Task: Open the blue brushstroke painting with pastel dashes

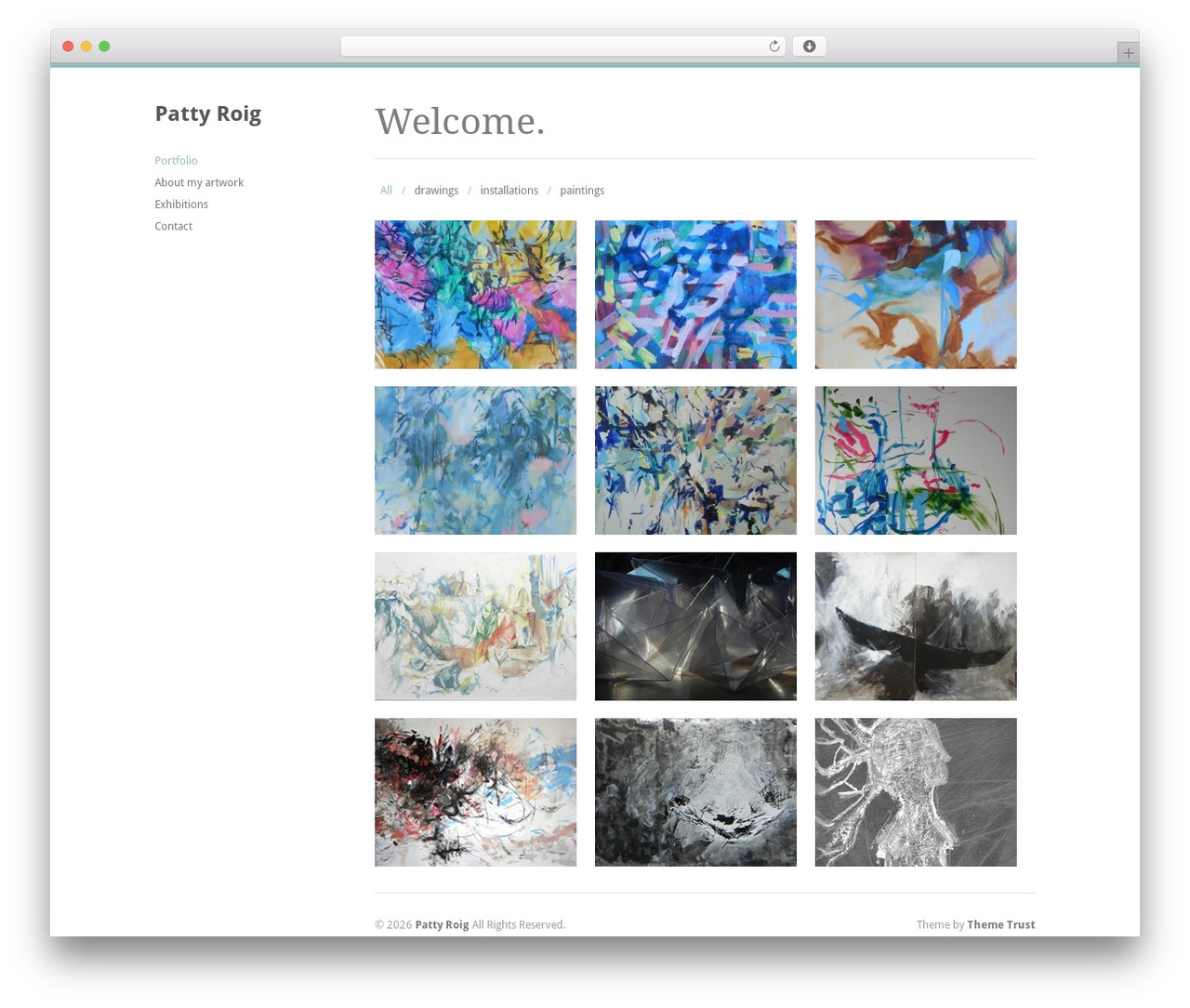Action: (695, 295)
